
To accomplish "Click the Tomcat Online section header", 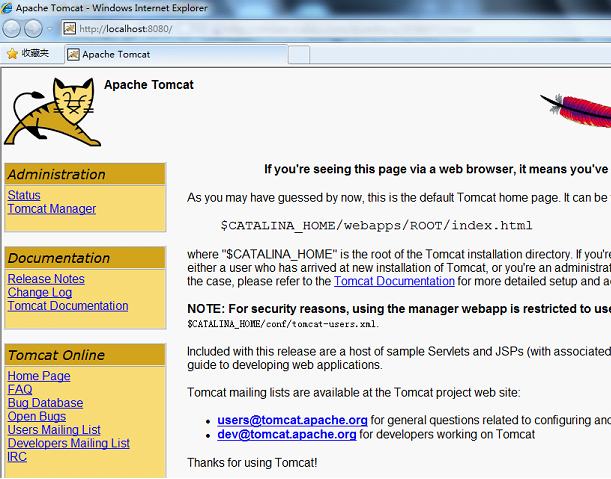I will 85,355.
